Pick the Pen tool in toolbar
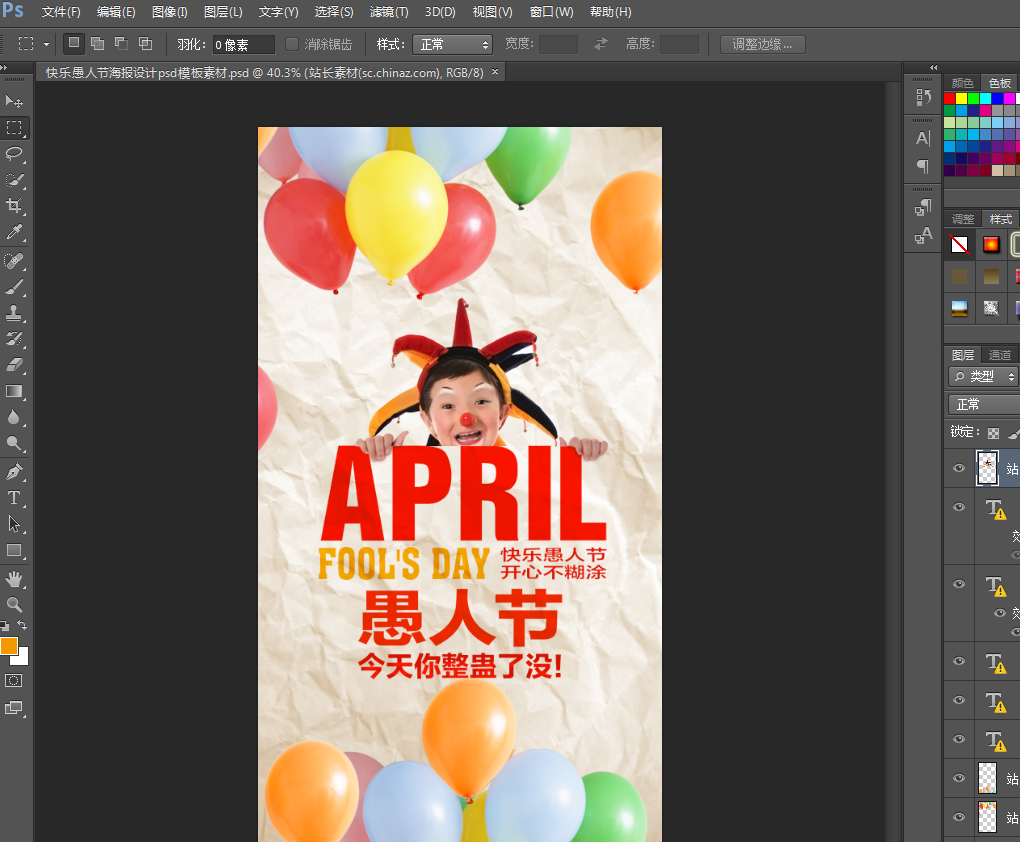Viewport: 1020px width, 842px height. 14,471
